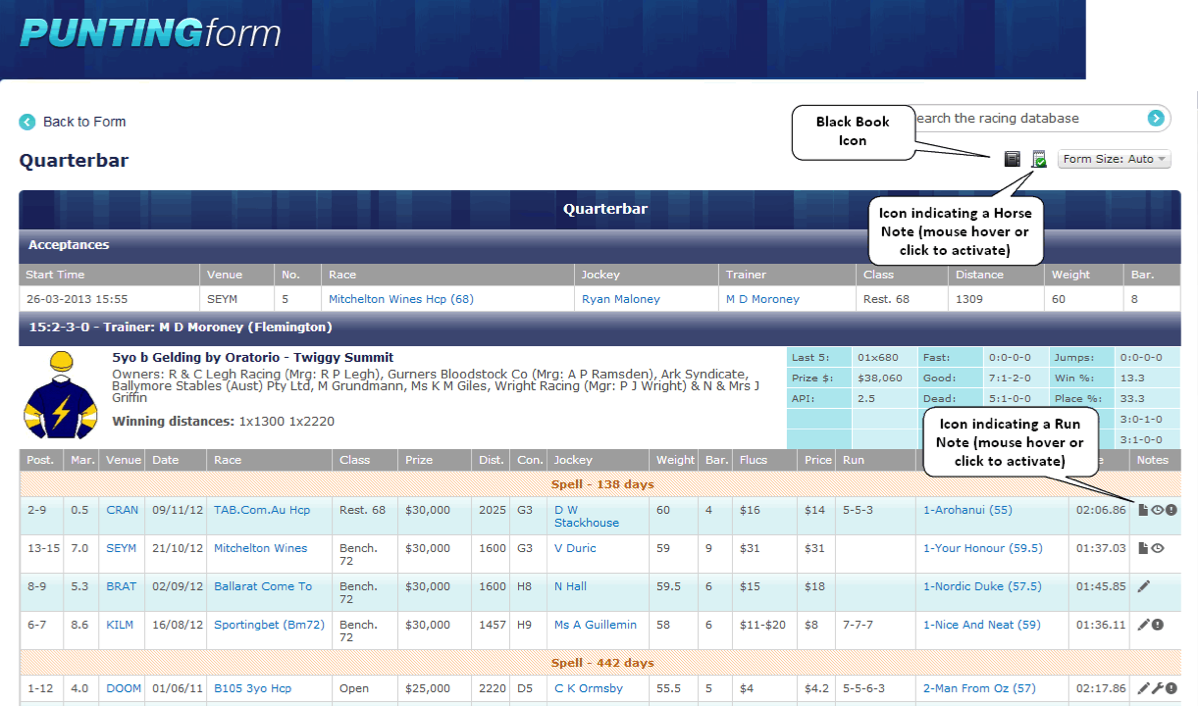Focus the racing database search field
Image resolution: width=1198 pixels, height=706 pixels.
[x=1025, y=118]
